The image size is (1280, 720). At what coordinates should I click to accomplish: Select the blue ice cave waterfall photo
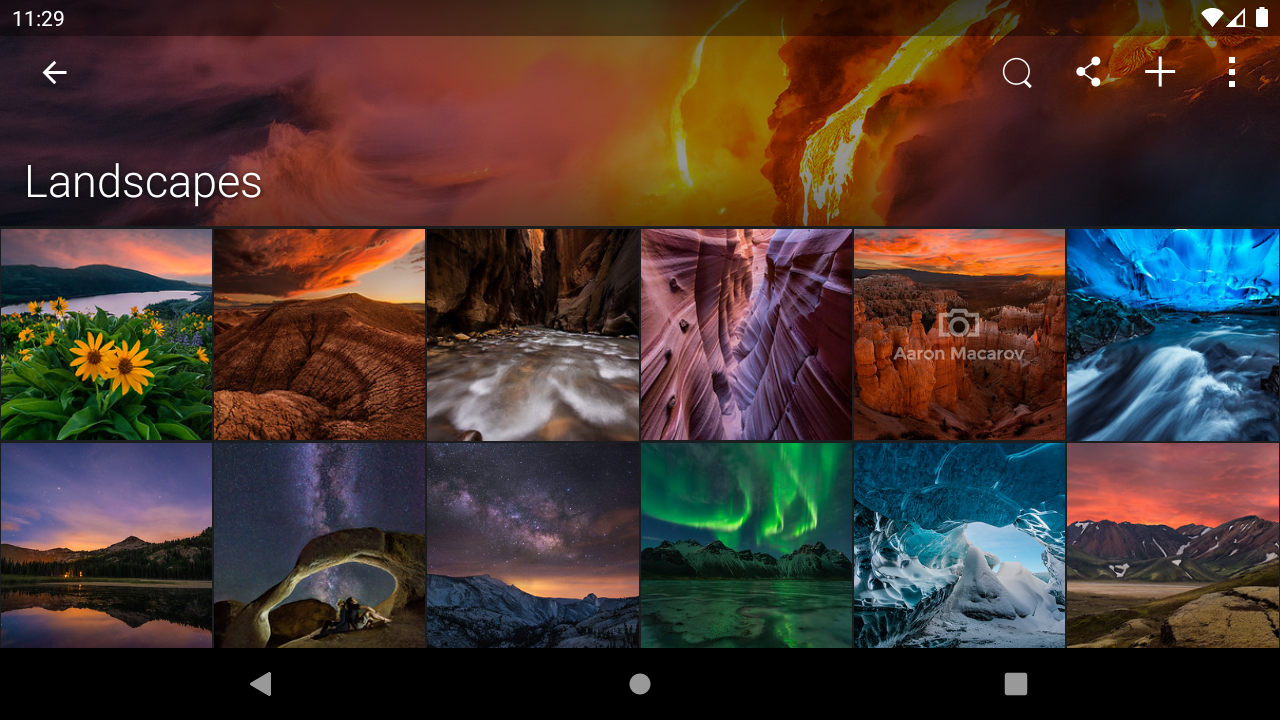pyautogui.click(x=1171, y=334)
